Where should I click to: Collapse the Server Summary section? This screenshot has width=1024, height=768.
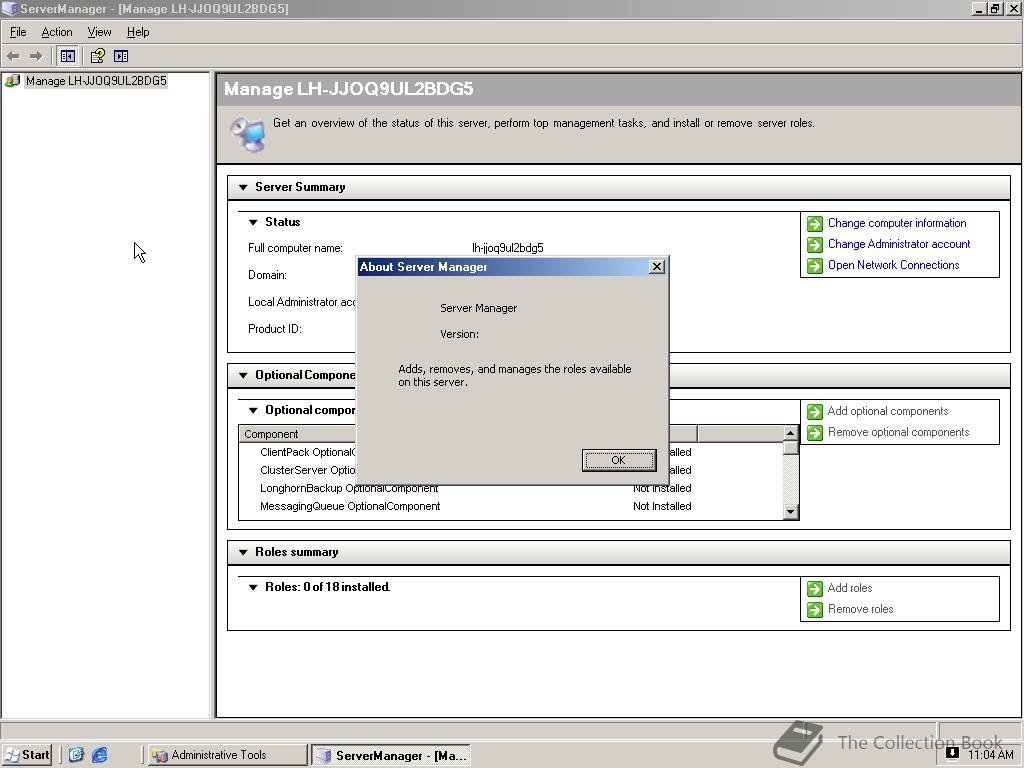coord(243,187)
